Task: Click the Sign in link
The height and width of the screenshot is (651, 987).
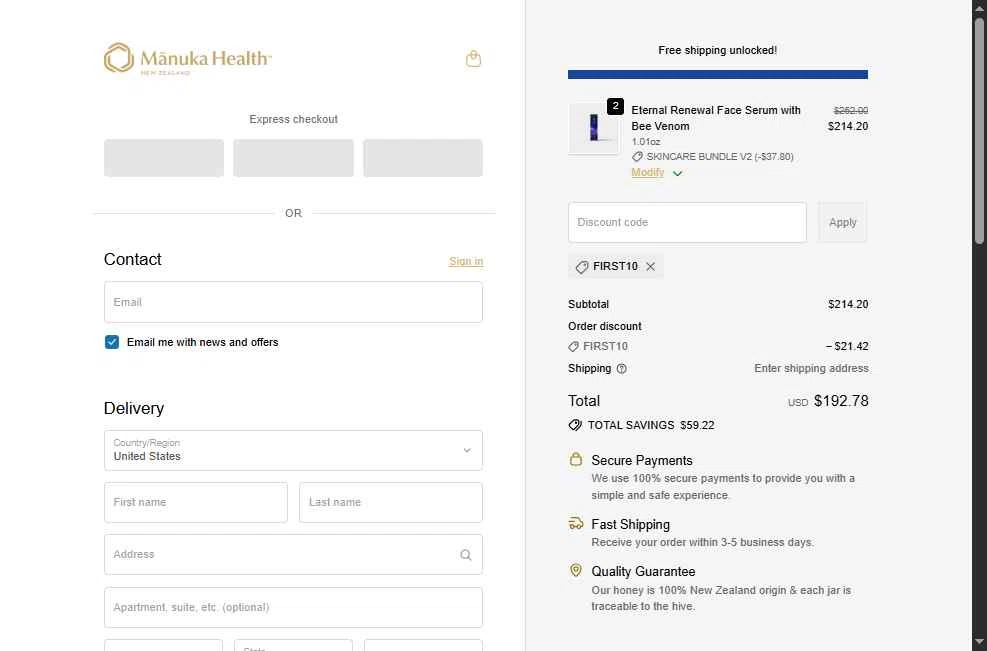Action: point(466,261)
